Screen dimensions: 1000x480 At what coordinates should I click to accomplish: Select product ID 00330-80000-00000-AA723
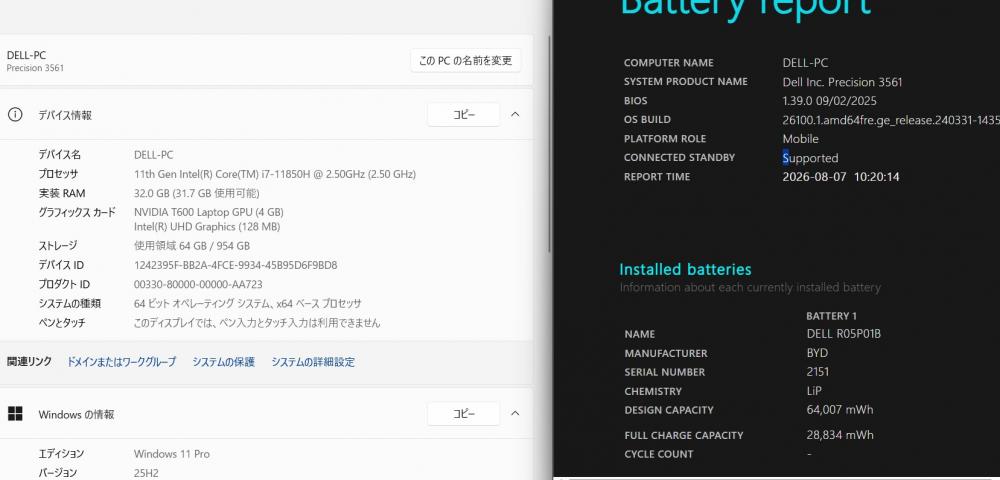coord(198,284)
